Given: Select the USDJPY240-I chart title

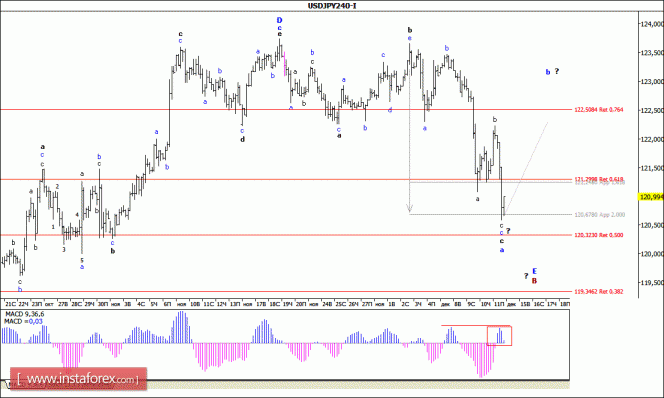Looking at the screenshot, I should click(332, 6).
